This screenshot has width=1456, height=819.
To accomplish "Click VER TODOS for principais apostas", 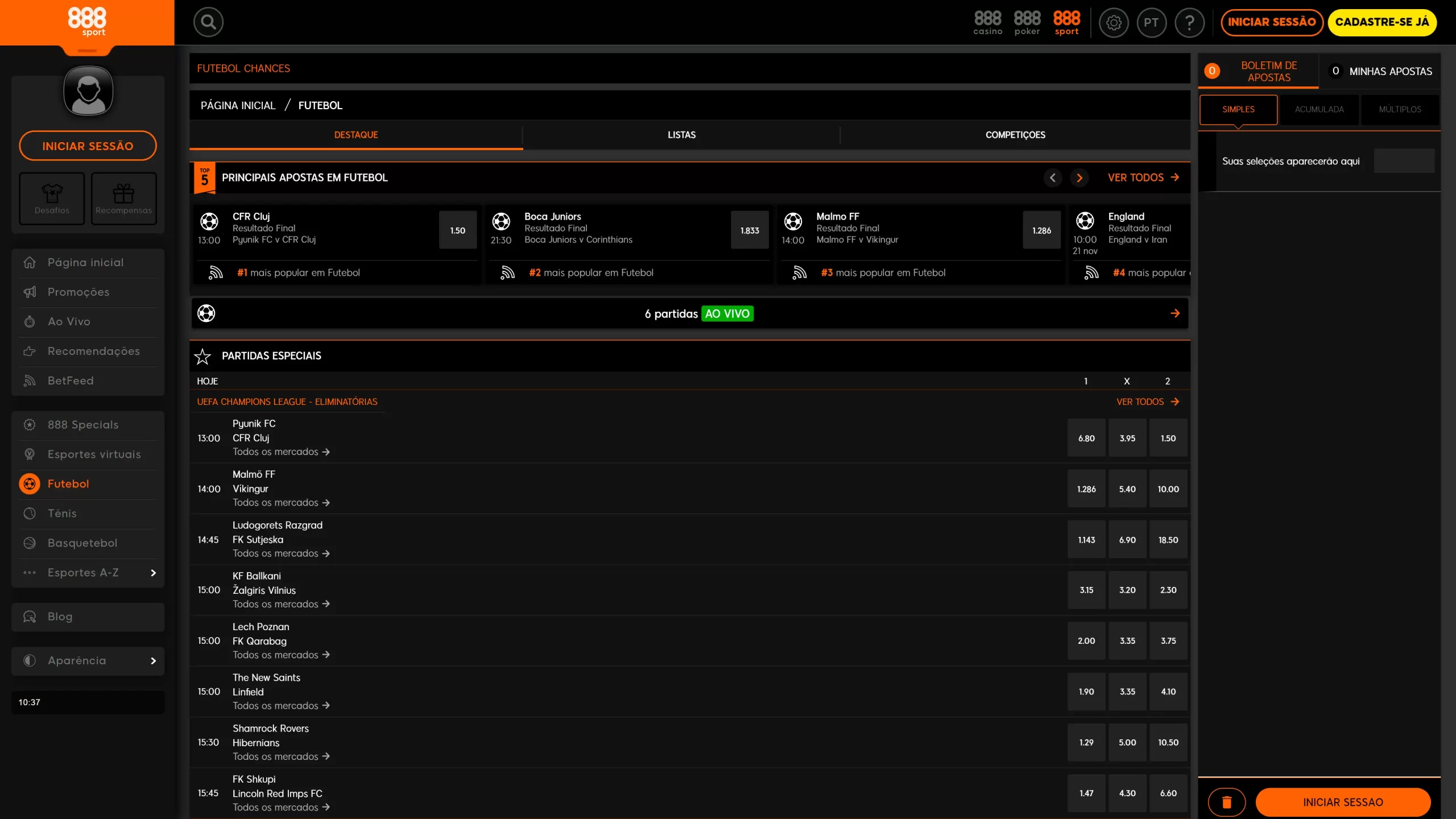I will coord(1143,177).
